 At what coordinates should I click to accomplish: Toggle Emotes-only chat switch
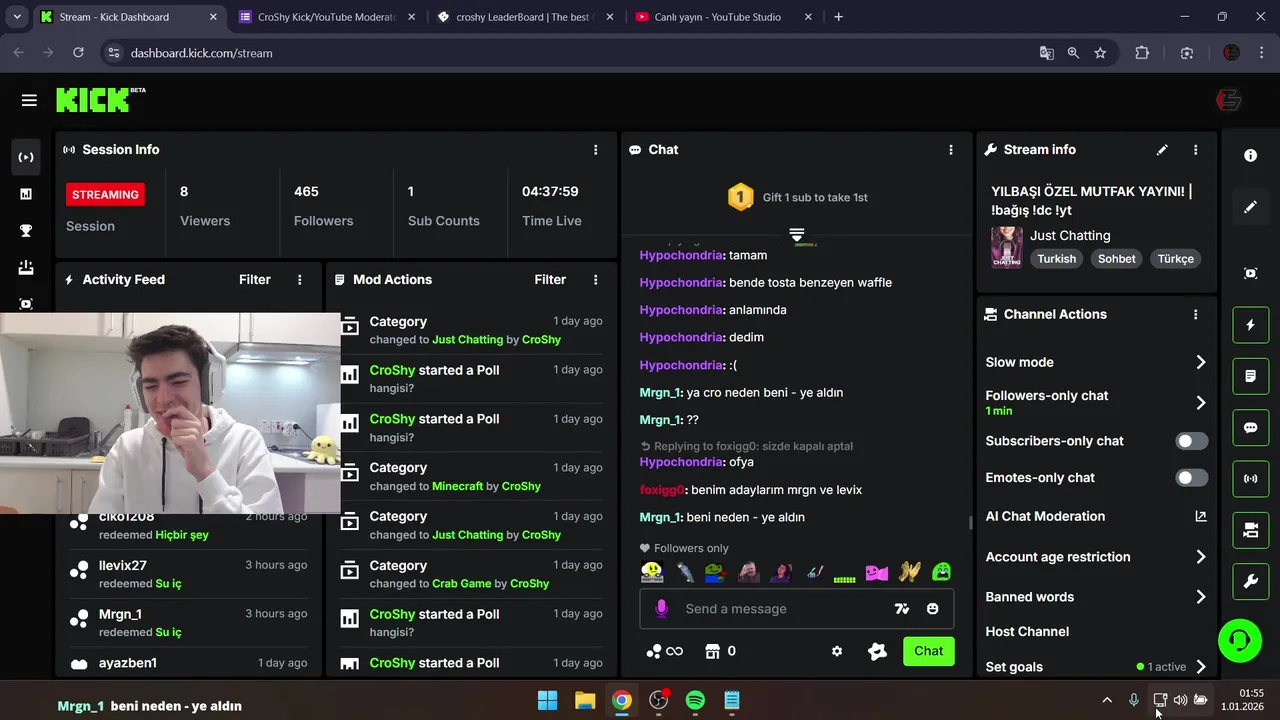[1192, 478]
